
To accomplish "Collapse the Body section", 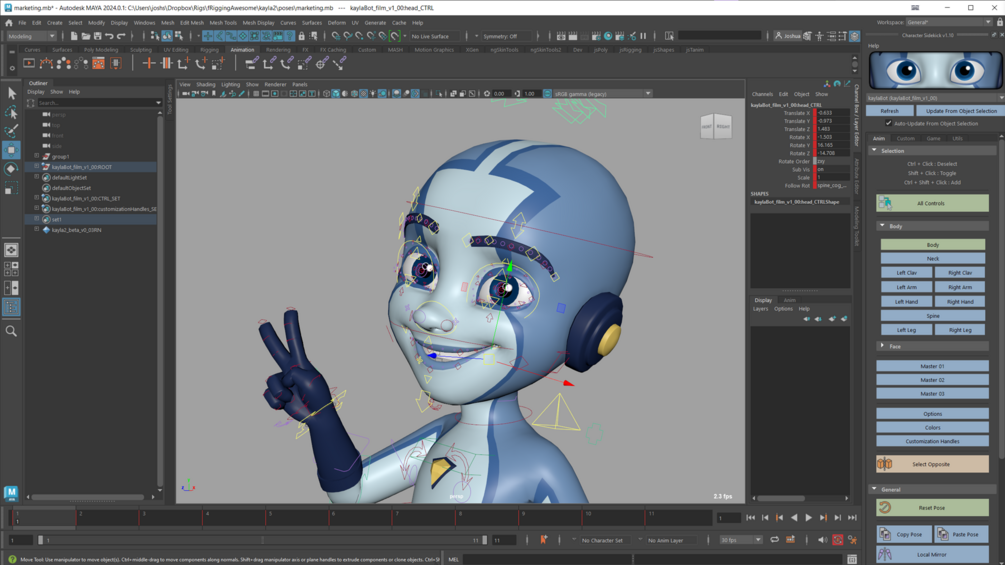I will coord(882,225).
